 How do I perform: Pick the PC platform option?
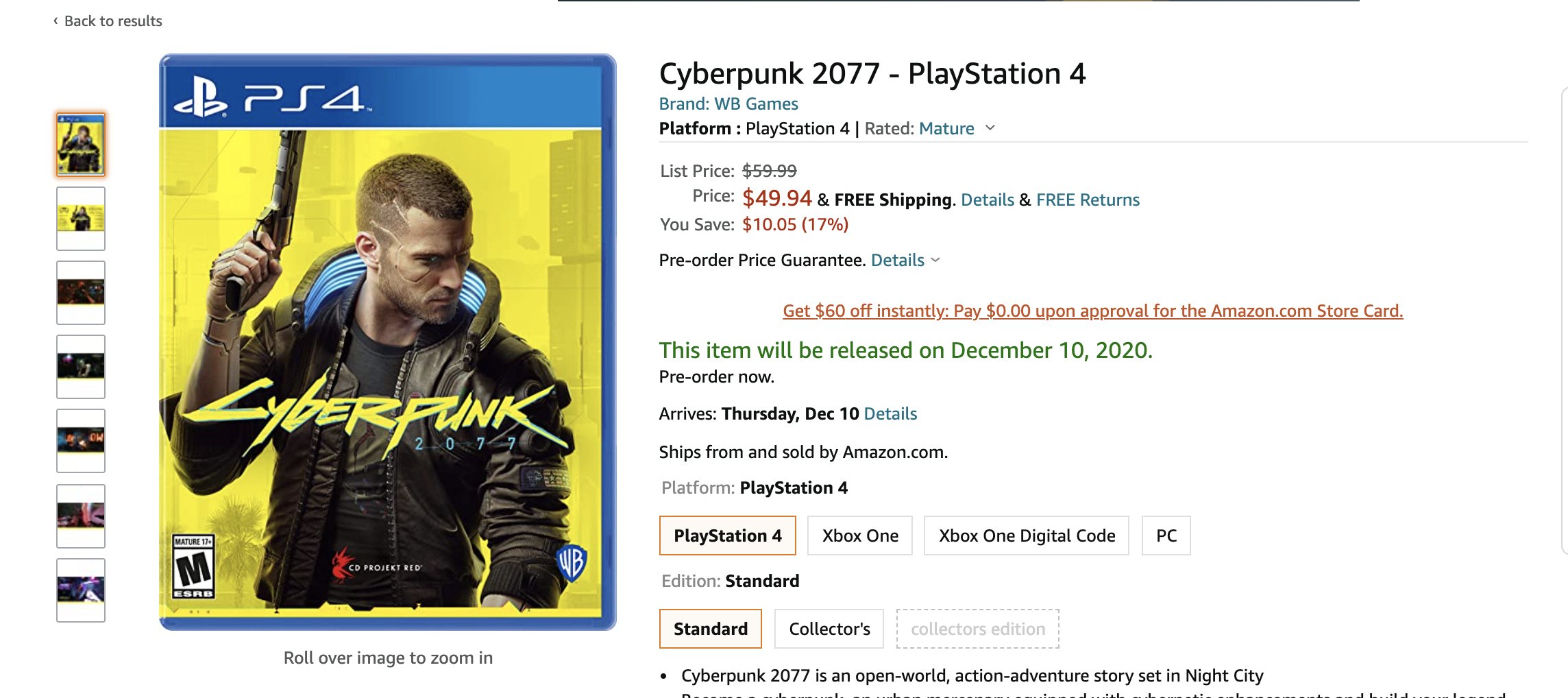pos(1166,535)
